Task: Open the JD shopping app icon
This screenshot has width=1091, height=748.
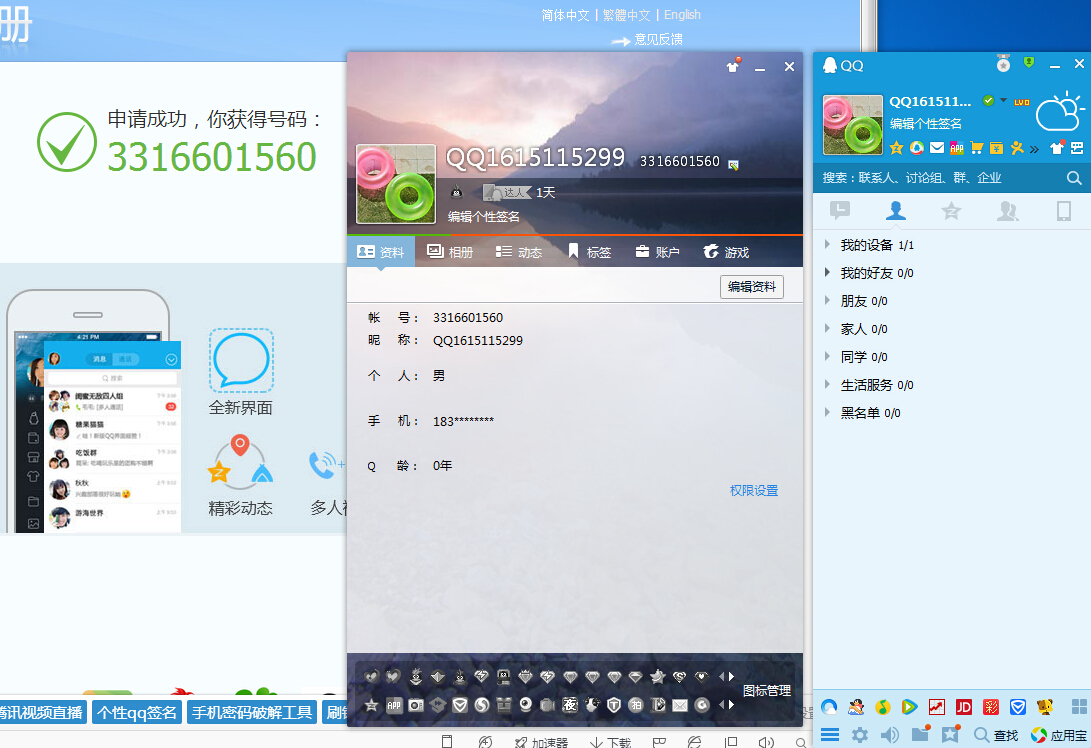Action: pyautogui.click(x=964, y=707)
